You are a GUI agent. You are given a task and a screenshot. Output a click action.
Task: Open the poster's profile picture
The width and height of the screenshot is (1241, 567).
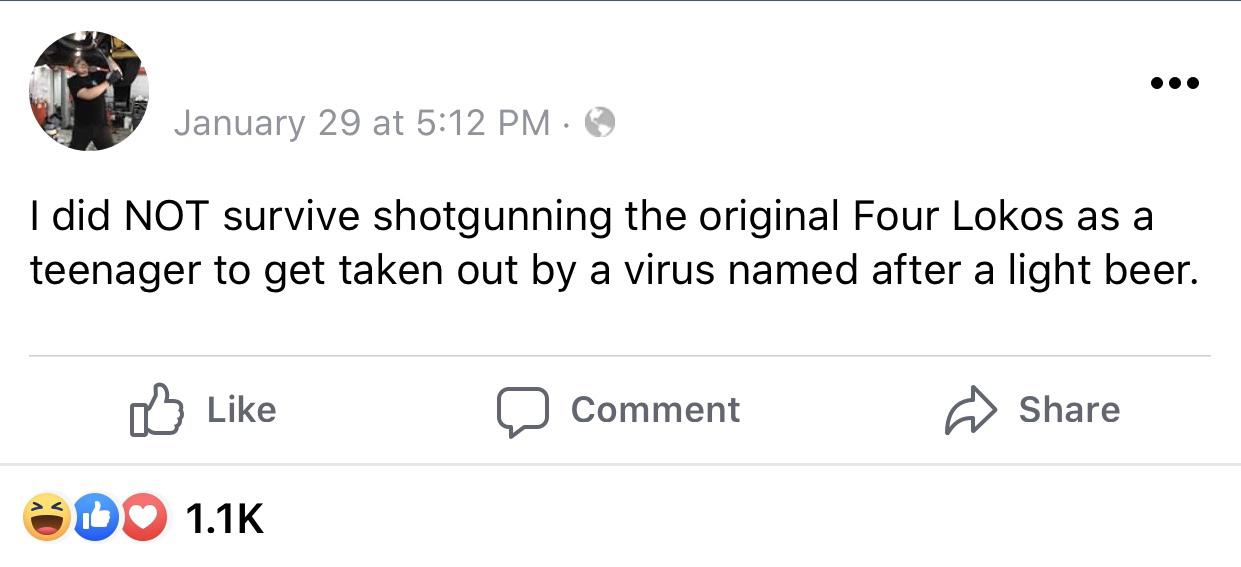(89, 90)
